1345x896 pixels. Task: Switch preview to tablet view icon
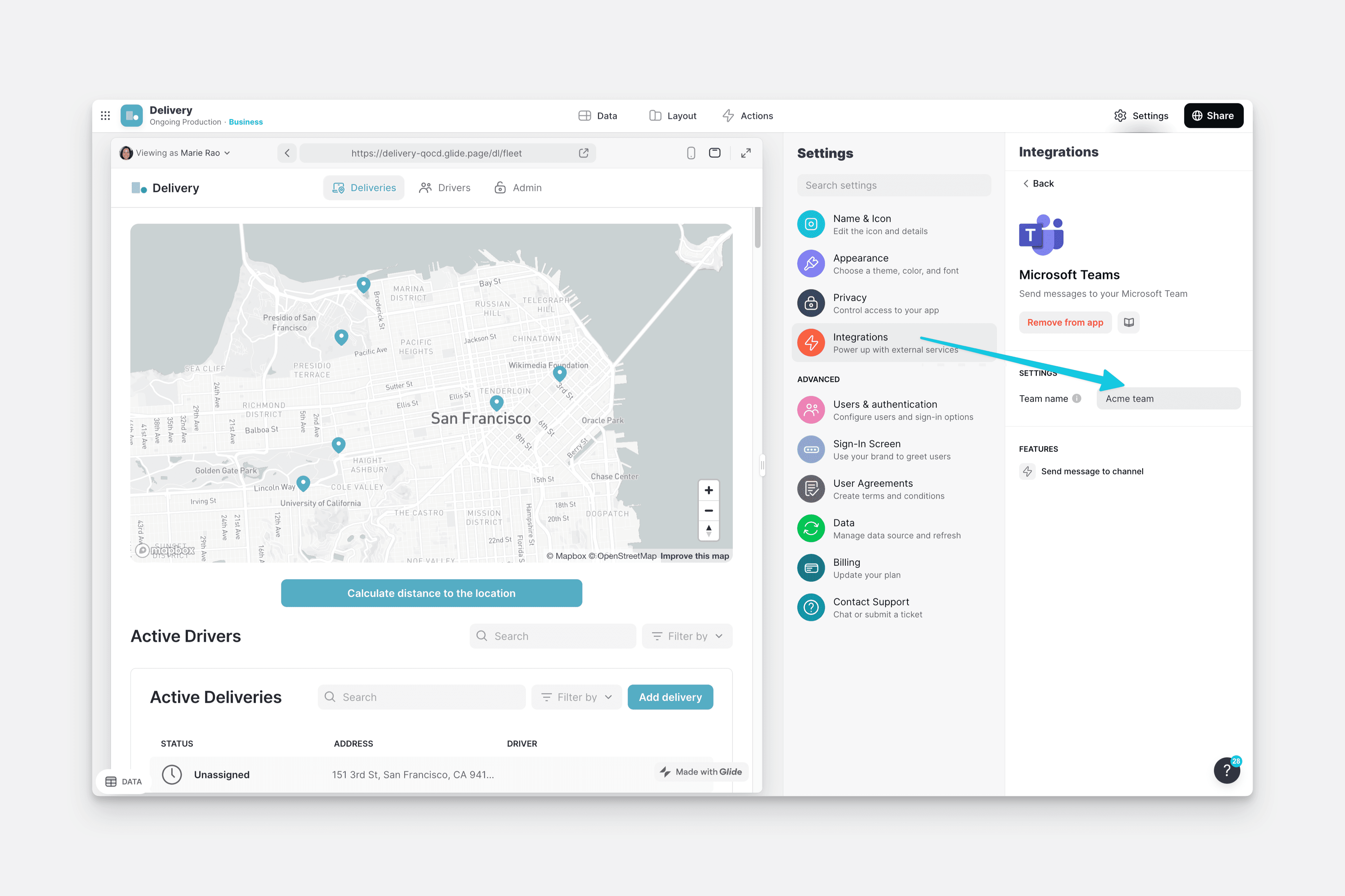715,153
